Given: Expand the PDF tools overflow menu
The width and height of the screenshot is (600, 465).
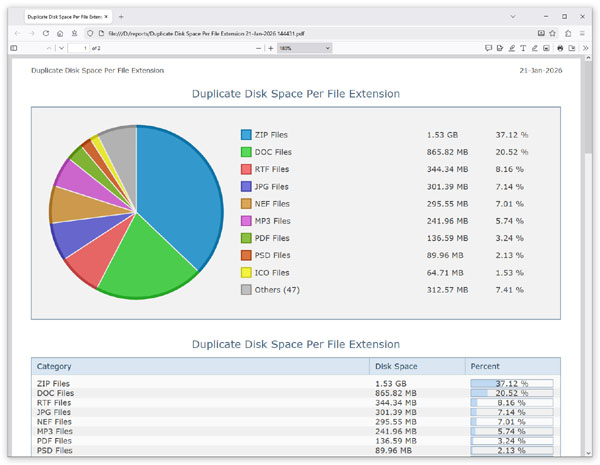Looking at the screenshot, I should point(585,48).
